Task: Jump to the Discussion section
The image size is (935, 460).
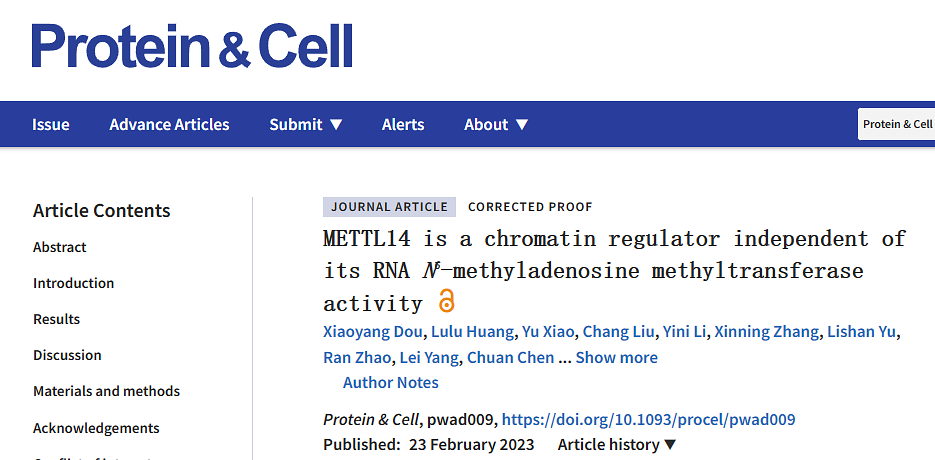Action: click(67, 355)
